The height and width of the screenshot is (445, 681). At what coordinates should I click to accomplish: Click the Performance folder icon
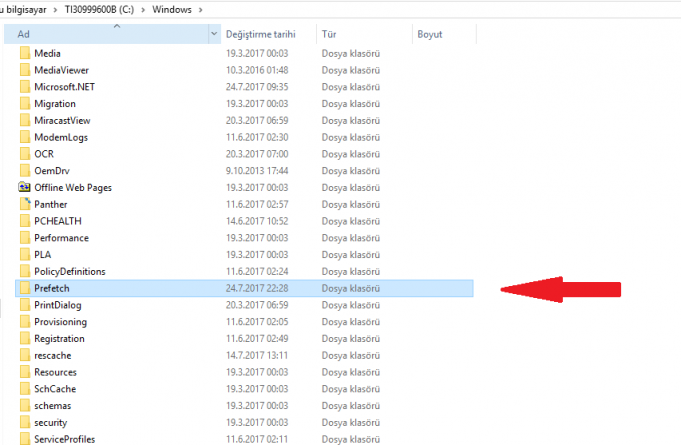tap(25, 238)
